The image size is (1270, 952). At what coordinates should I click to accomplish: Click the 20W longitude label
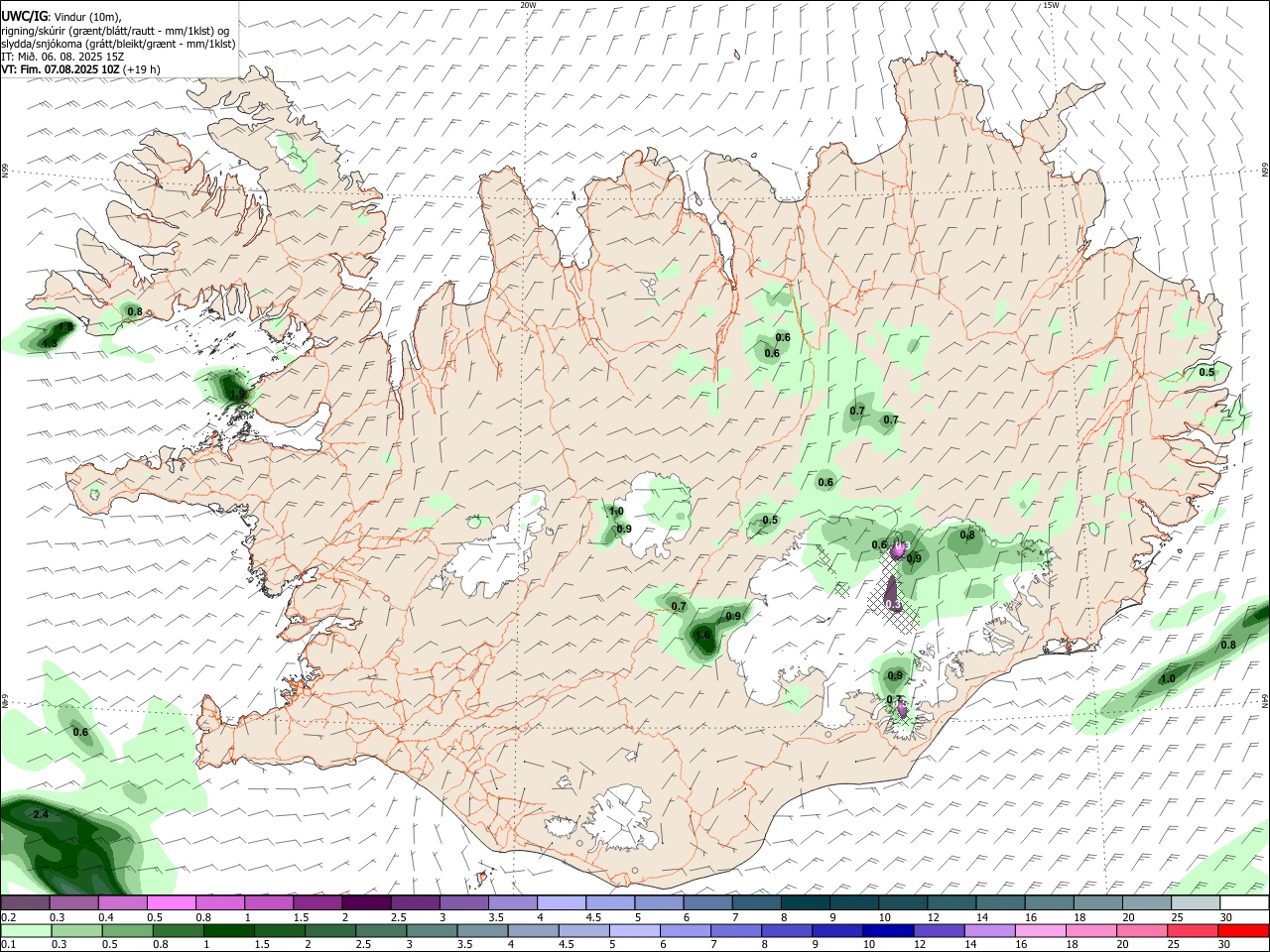tap(528, 5)
